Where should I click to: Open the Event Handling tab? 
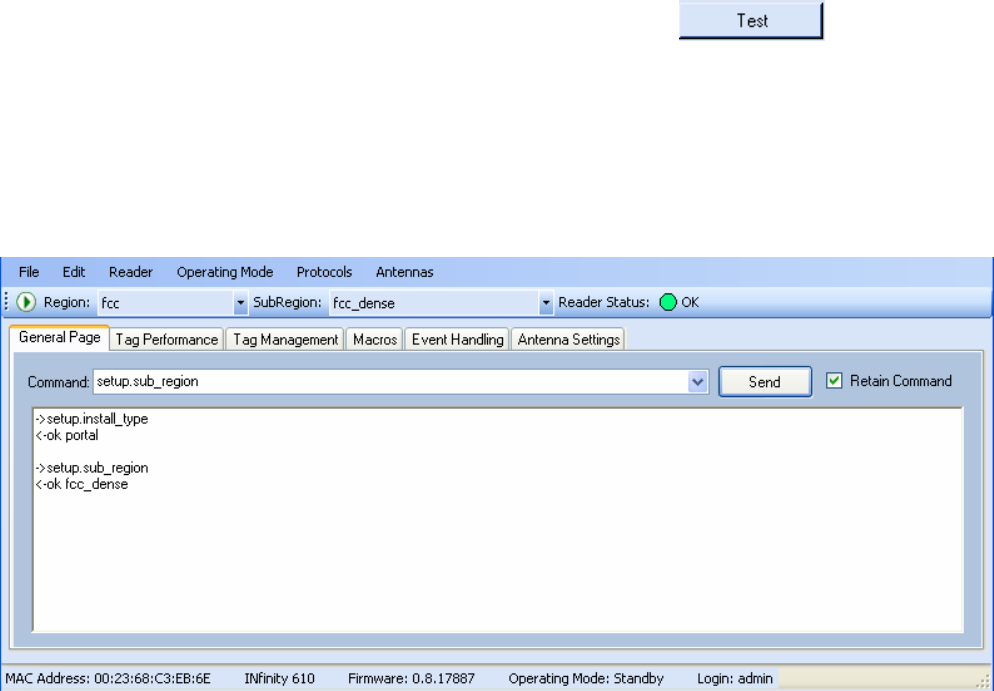tap(457, 339)
